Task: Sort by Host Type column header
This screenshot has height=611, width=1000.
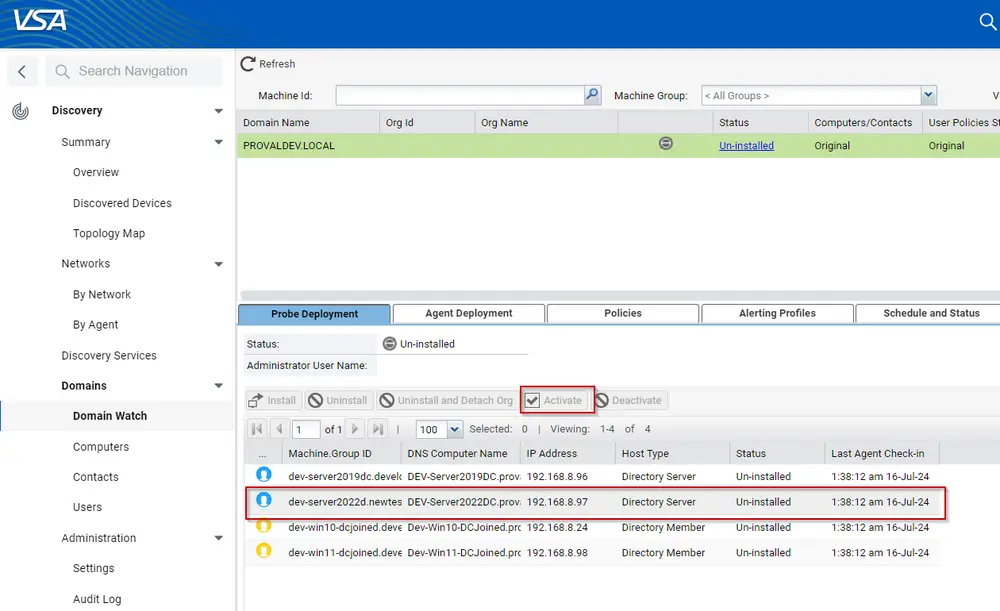Action: pyautogui.click(x=645, y=453)
